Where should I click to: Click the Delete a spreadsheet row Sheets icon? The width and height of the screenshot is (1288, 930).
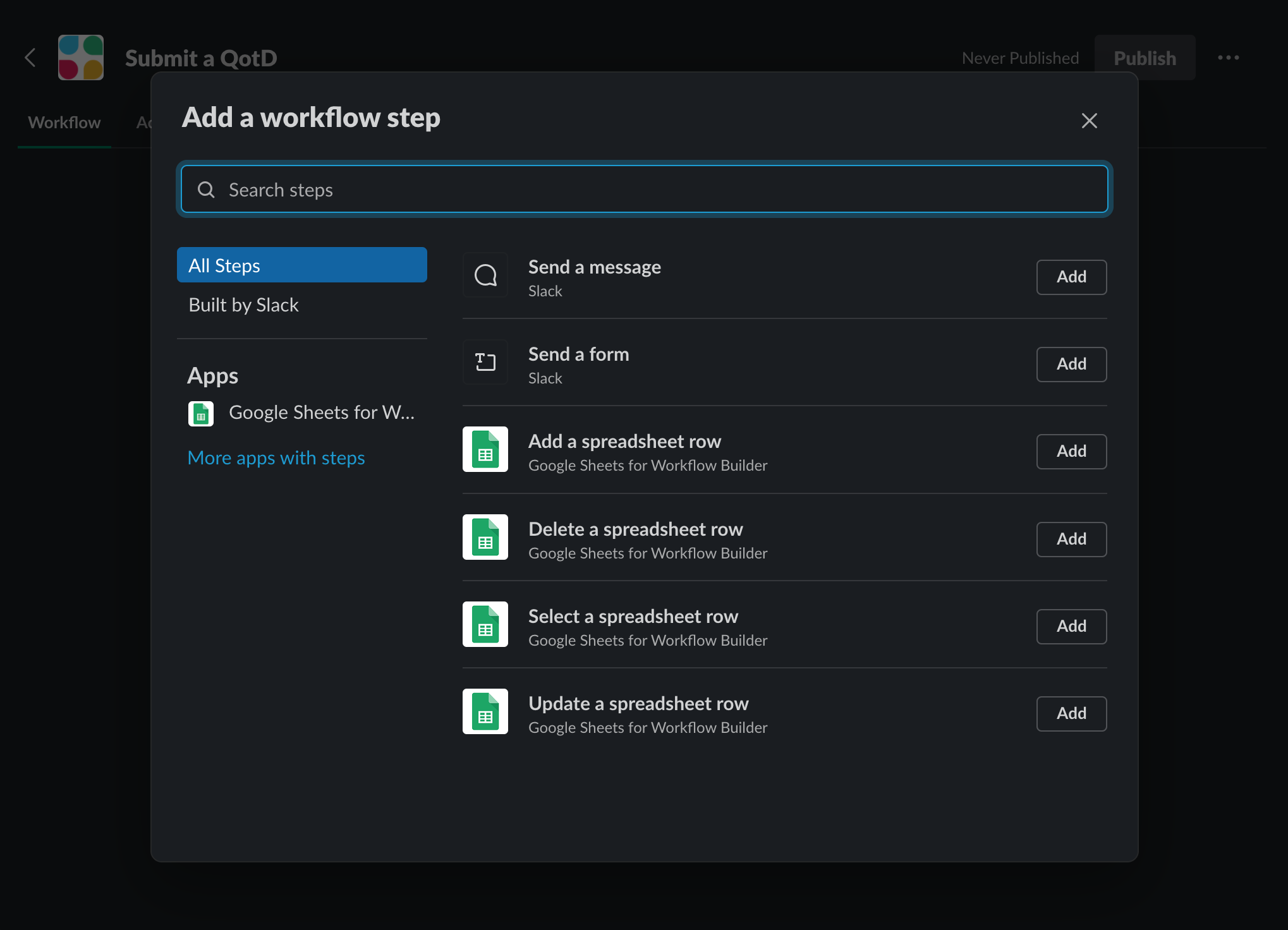tap(485, 538)
